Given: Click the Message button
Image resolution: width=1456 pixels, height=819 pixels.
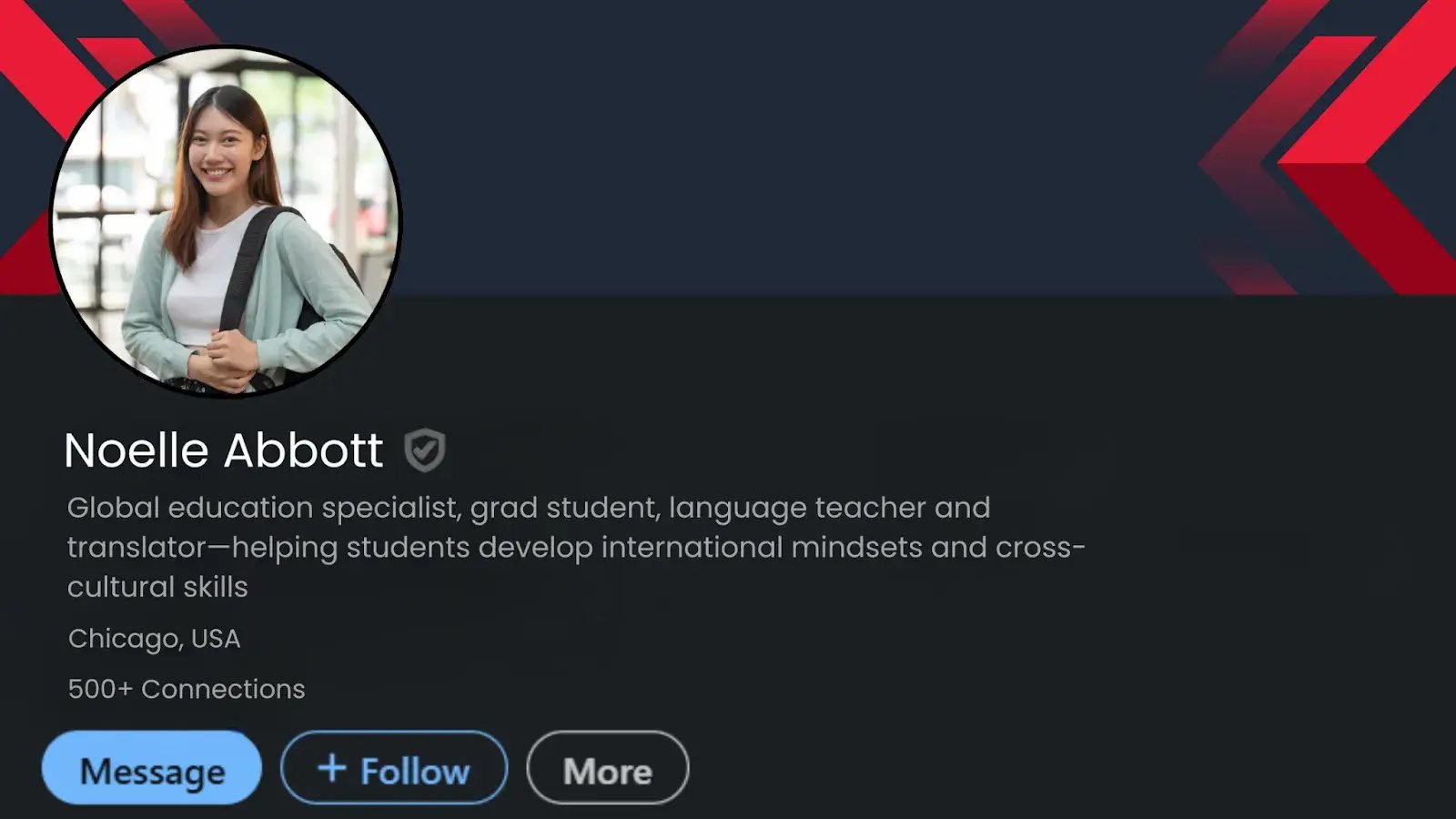Looking at the screenshot, I should 152,769.
